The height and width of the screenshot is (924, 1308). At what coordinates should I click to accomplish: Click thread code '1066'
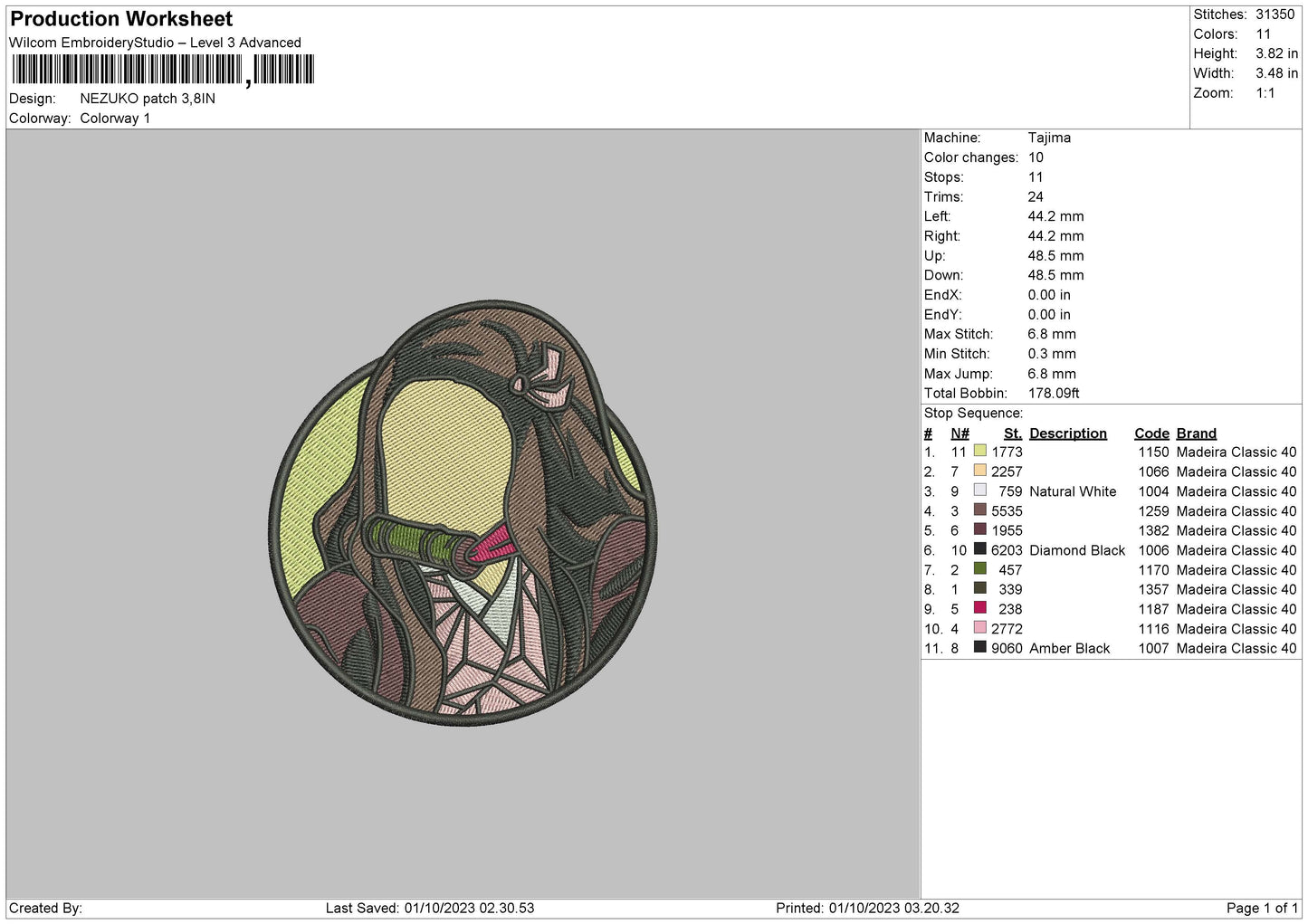pyautogui.click(x=1153, y=472)
